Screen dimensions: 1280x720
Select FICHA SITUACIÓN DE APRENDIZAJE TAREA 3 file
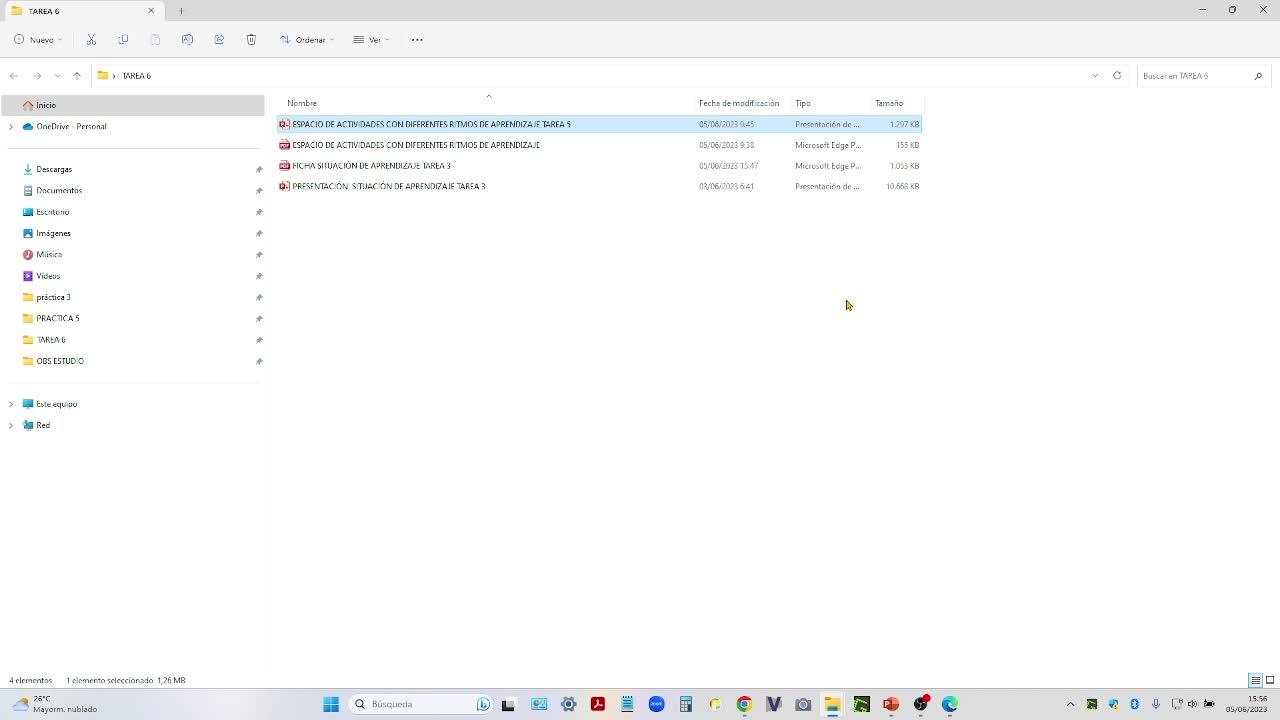pos(599,166)
